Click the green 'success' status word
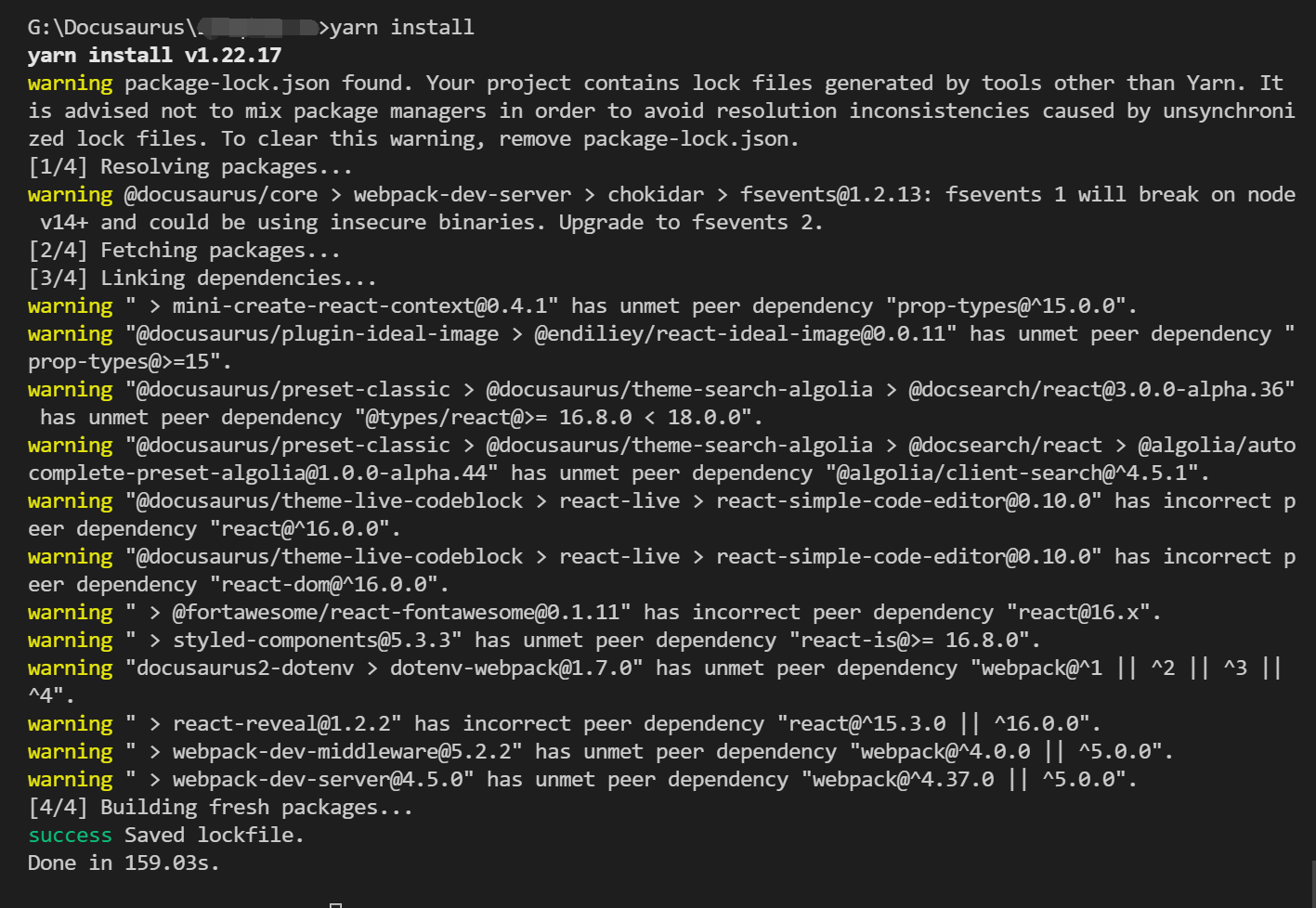This screenshot has width=1316, height=908. (x=70, y=836)
